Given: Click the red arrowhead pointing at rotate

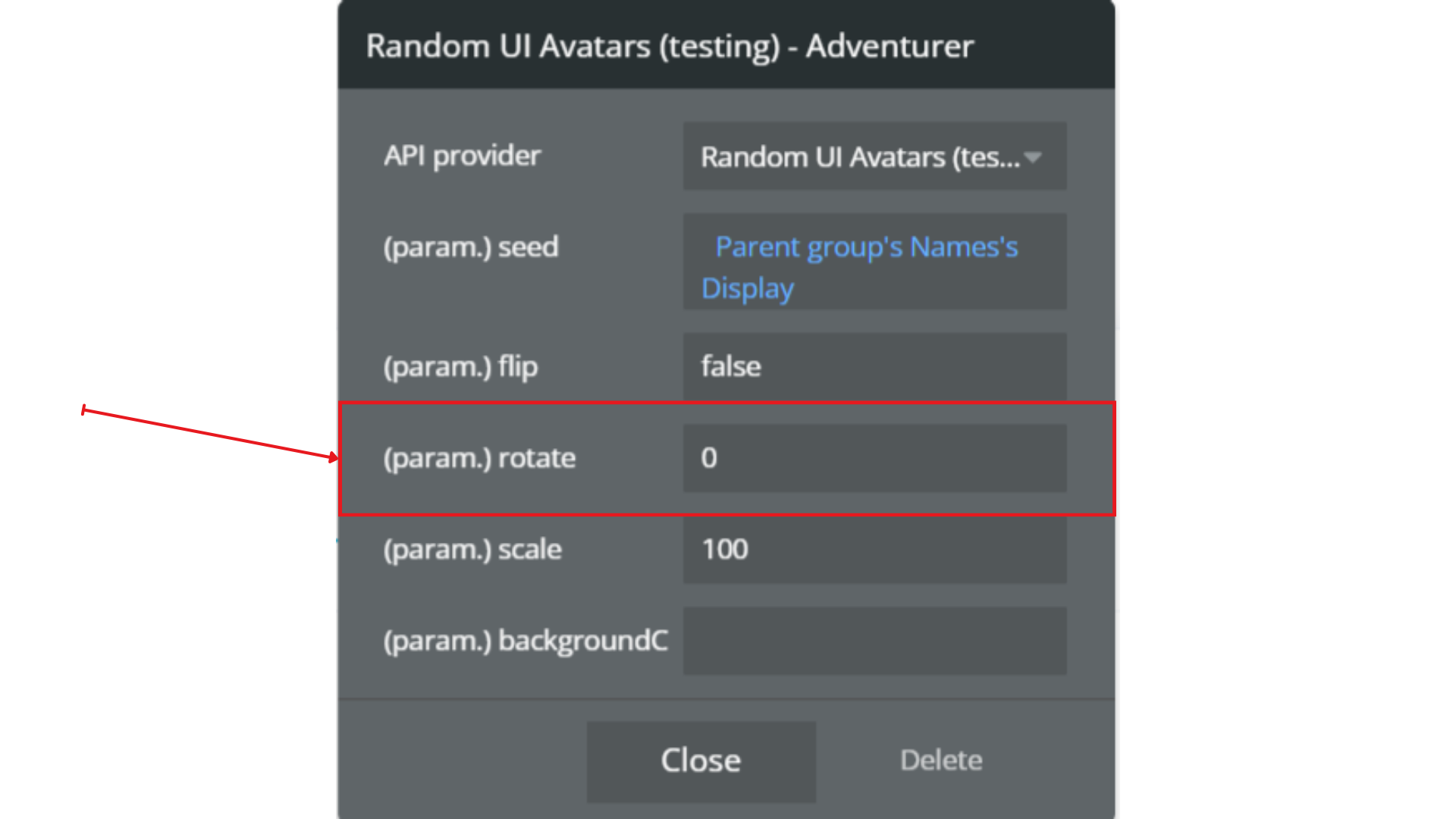Looking at the screenshot, I should (x=333, y=457).
